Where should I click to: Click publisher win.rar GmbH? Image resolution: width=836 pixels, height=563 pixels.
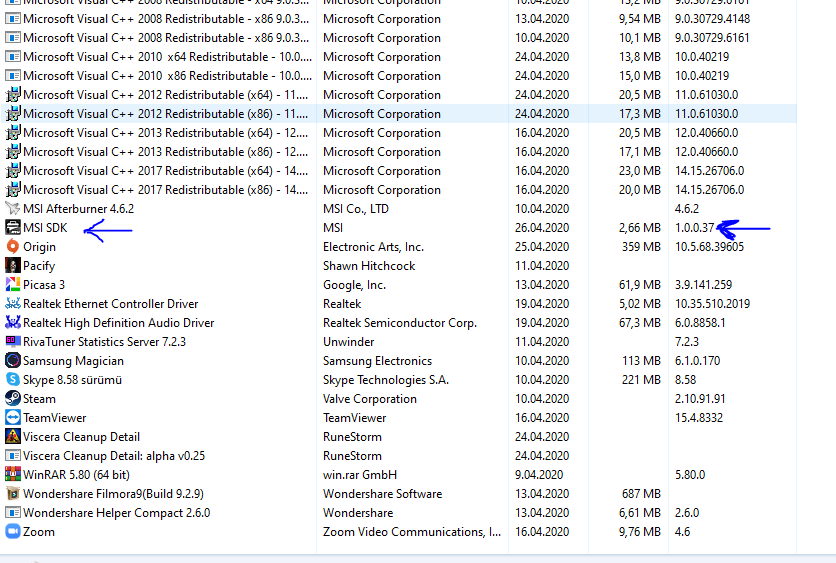360,474
